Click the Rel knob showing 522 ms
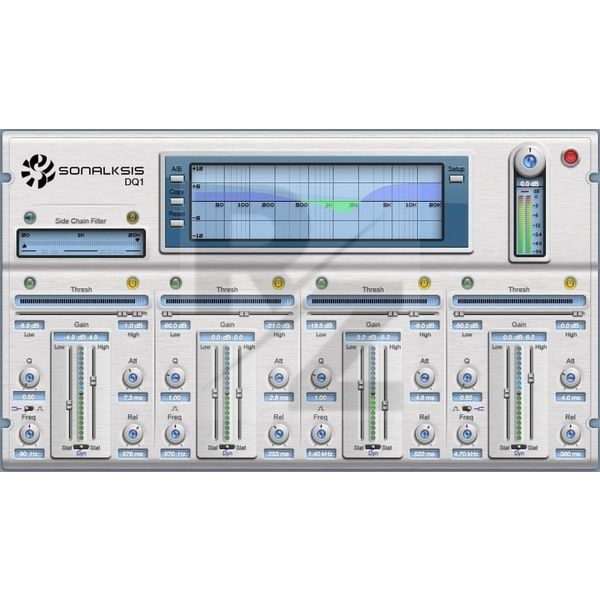600x600 pixels. pos(424,434)
